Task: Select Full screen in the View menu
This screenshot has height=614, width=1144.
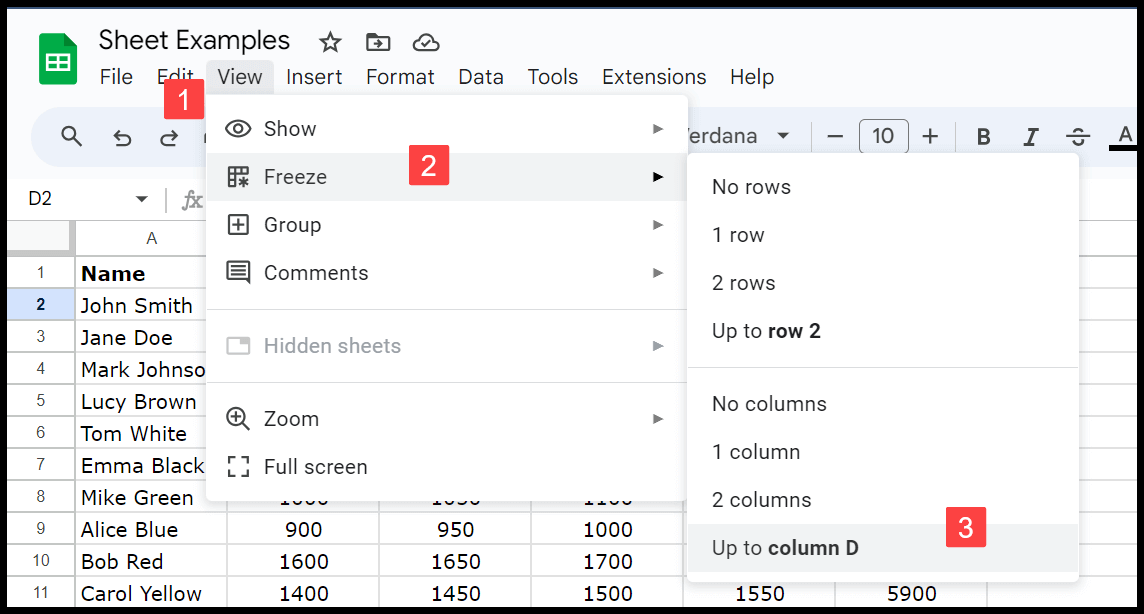Action: click(x=447, y=467)
